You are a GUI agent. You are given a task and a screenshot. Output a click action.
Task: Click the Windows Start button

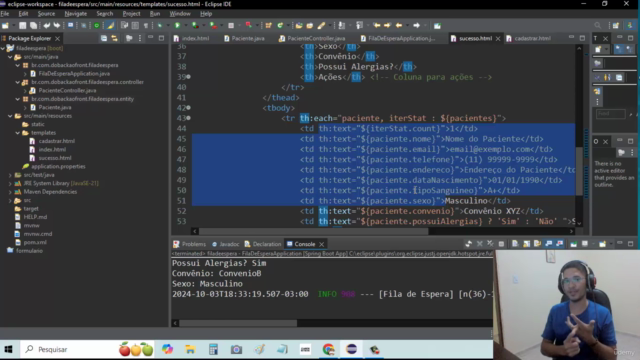[x=8, y=349]
